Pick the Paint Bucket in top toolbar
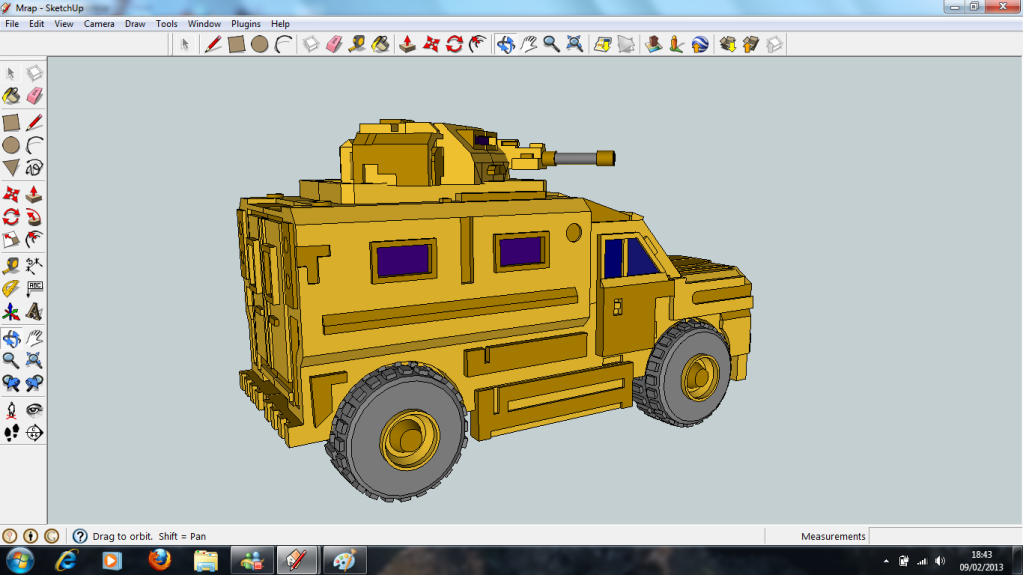The width and height of the screenshot is (1023, 575). (380, 44)
